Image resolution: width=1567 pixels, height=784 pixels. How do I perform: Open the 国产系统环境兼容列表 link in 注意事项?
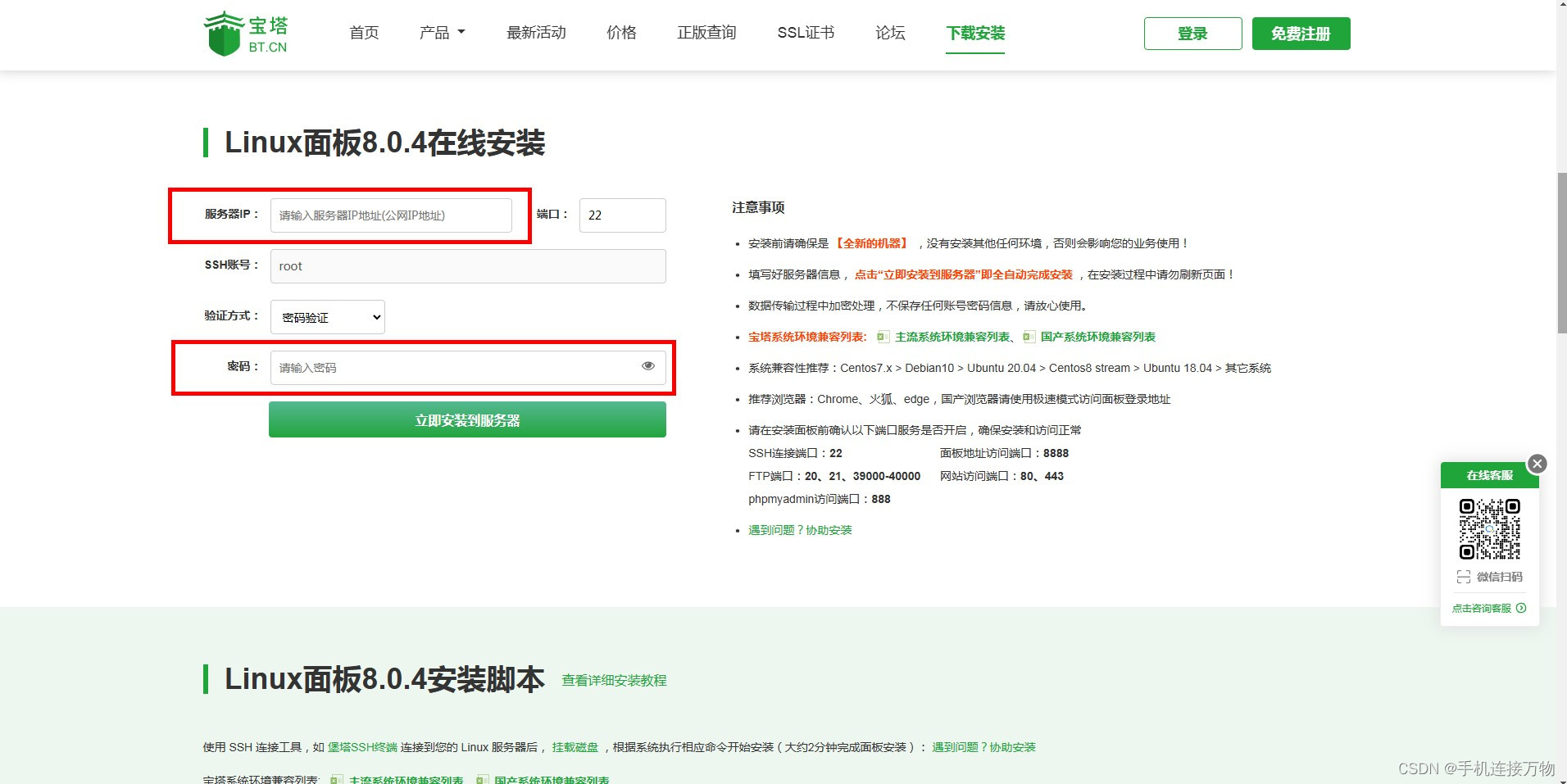click(1098, 337)
